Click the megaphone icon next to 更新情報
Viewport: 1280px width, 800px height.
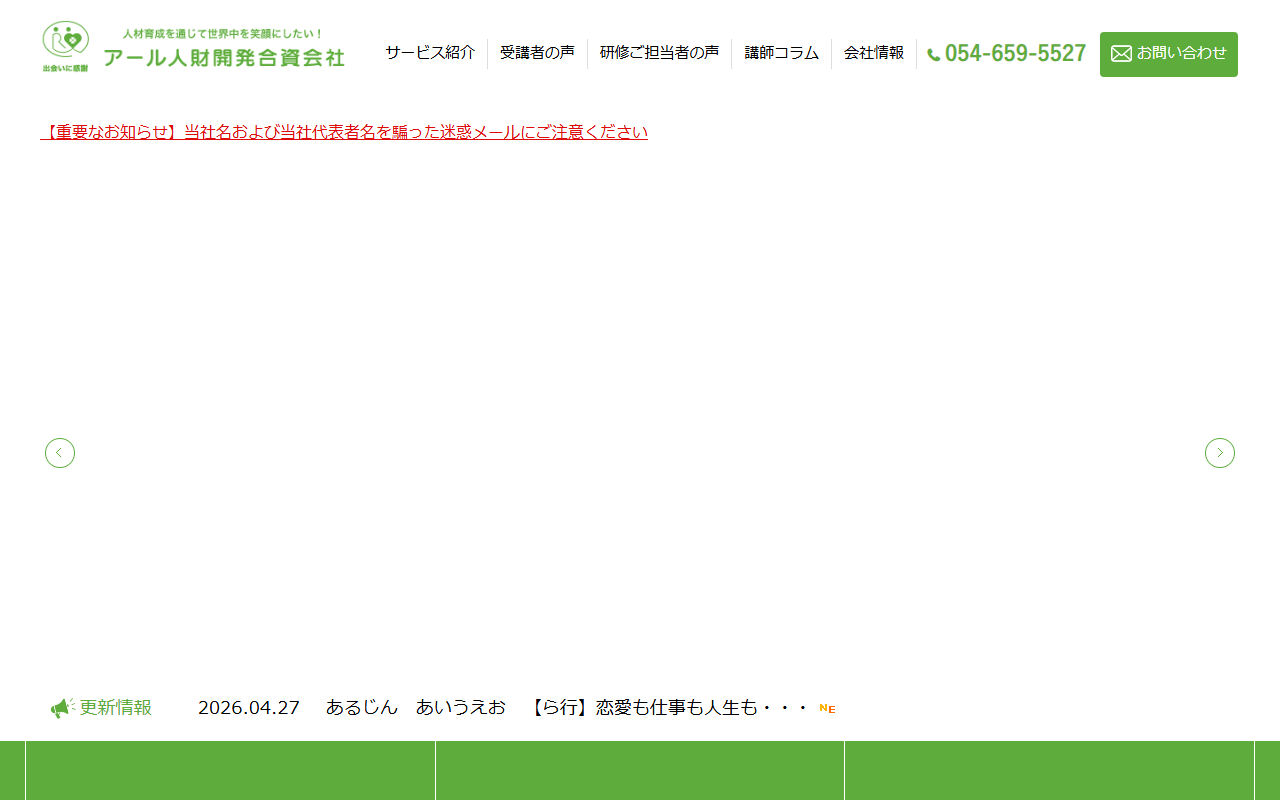point(63,708)
